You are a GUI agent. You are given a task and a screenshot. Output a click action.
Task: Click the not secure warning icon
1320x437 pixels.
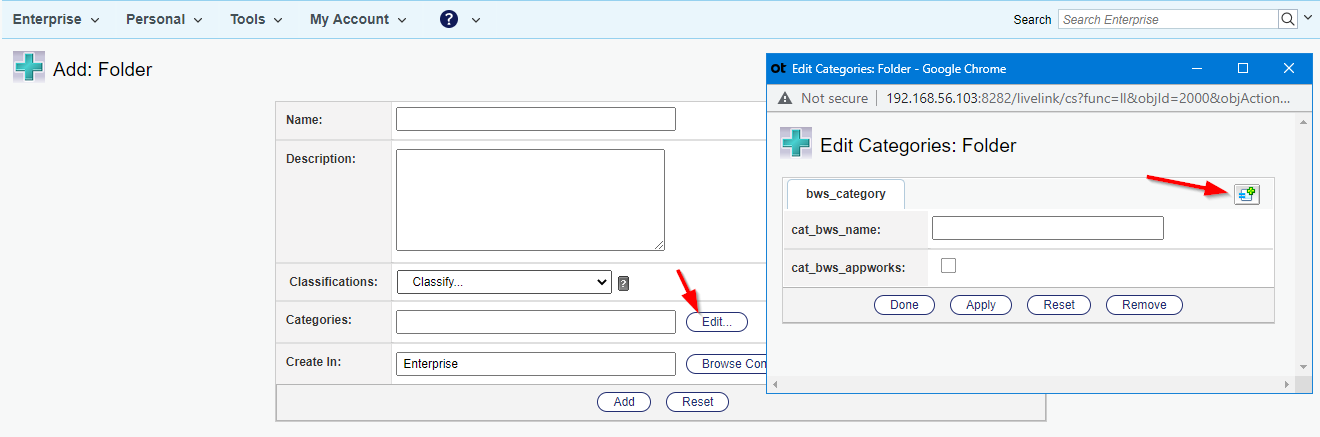(784, 98)
